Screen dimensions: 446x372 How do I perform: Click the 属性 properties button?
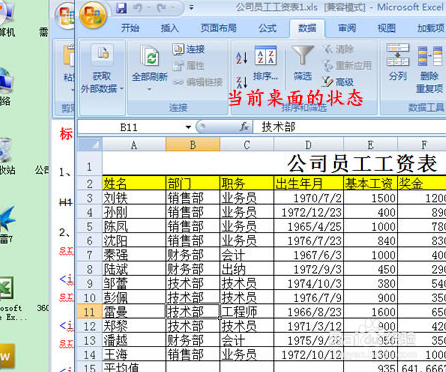tap(188, 65)
